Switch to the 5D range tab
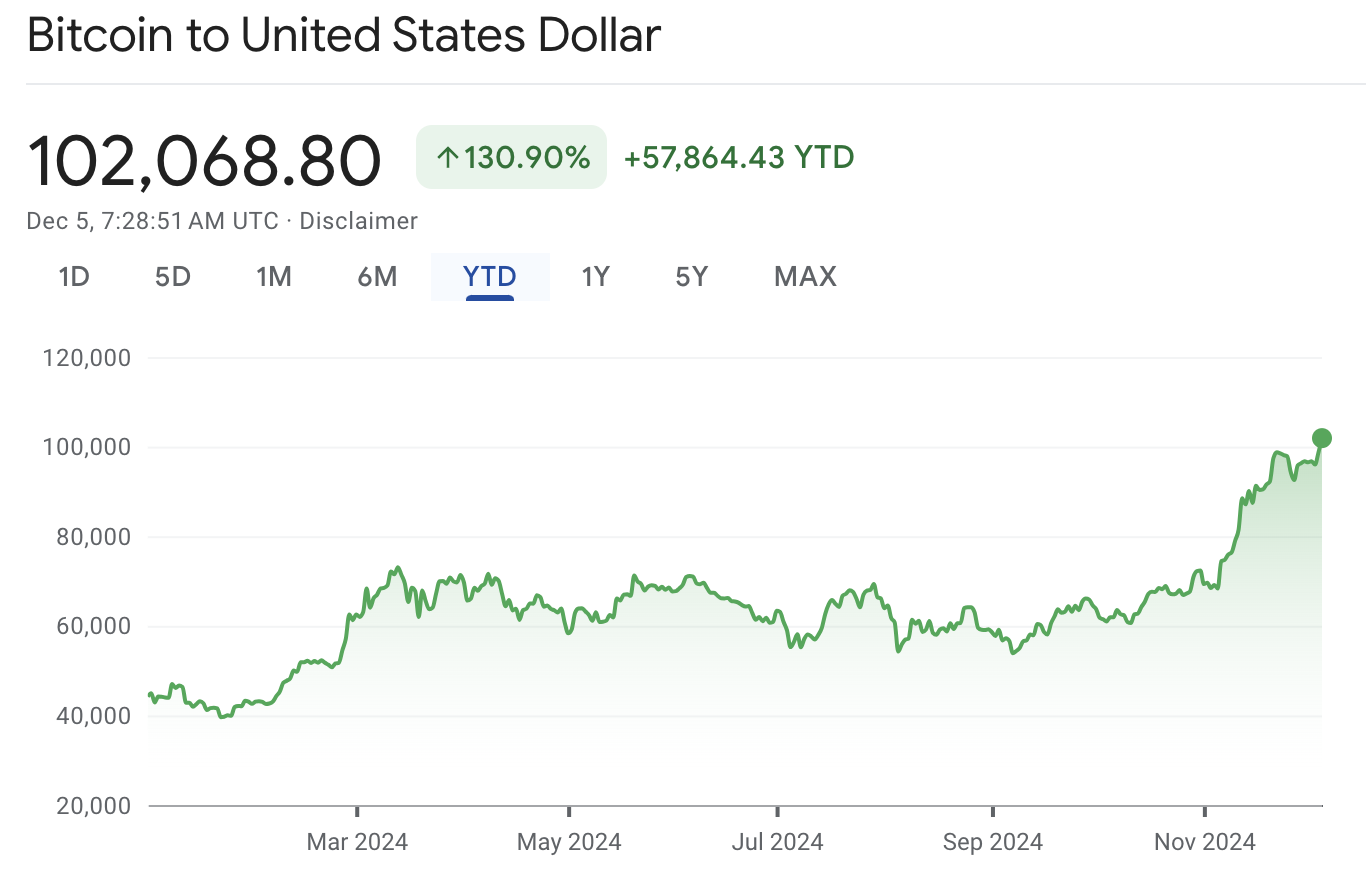The image size is (1366, 876). tap(173, 277)
